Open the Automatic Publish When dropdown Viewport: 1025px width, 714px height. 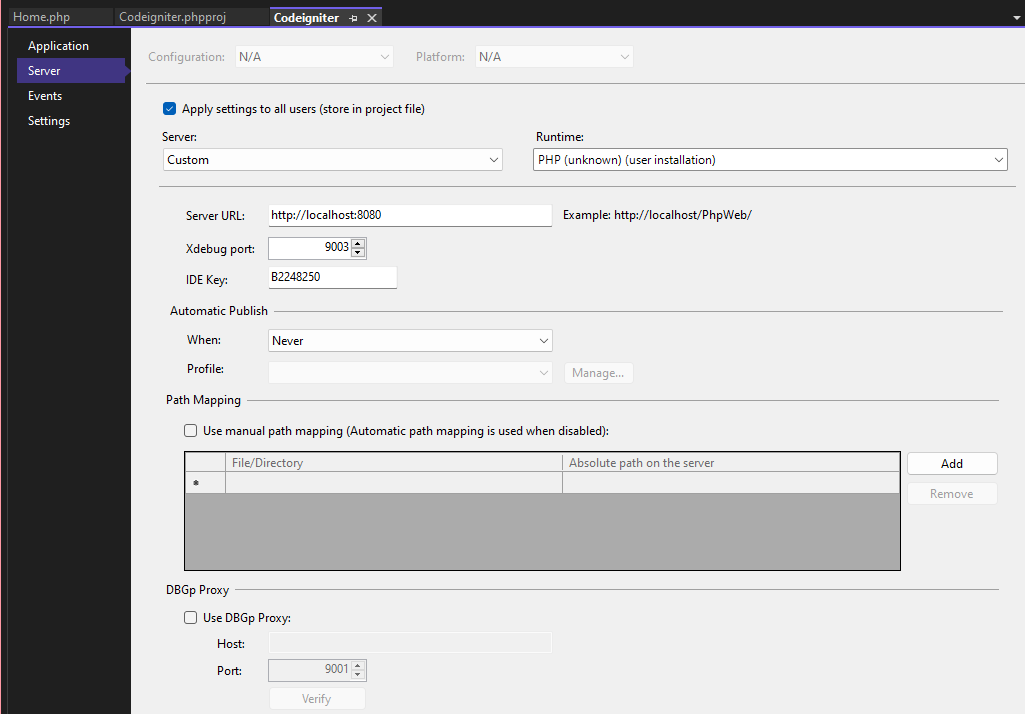point(410,341)
